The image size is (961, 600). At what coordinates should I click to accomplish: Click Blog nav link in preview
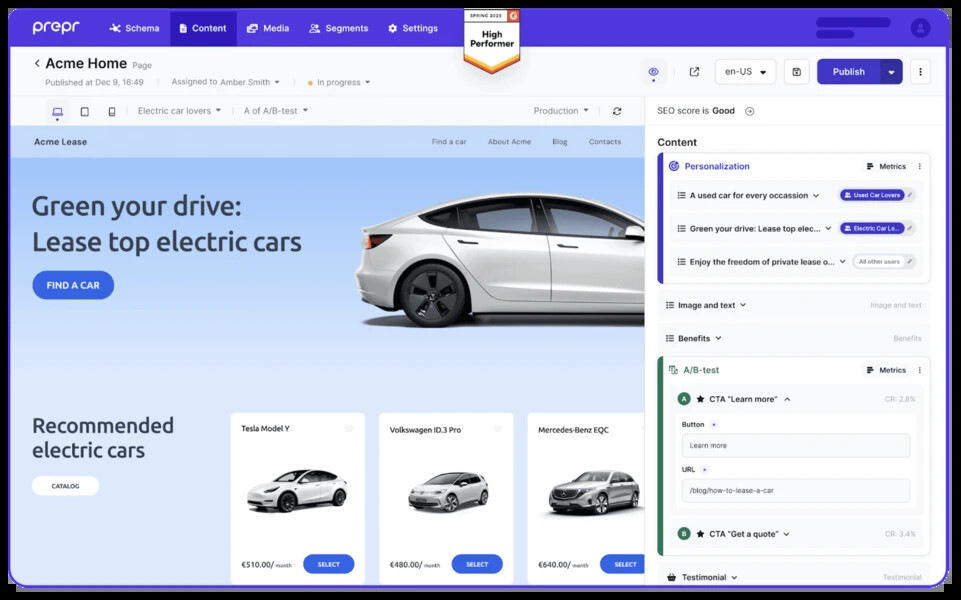[560, 142]
